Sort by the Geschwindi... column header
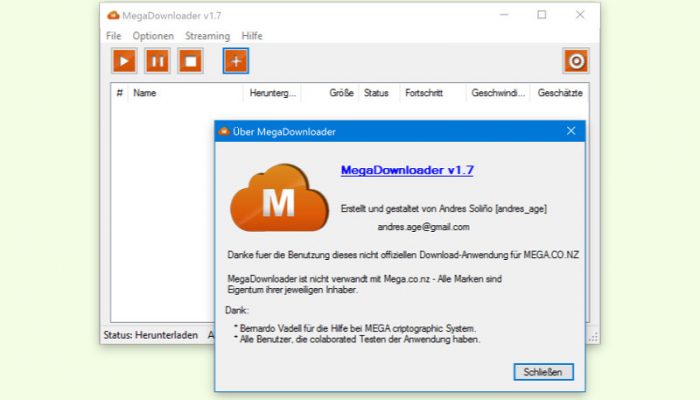Screen dimensions: 700x400 click(x=498, y=93)
